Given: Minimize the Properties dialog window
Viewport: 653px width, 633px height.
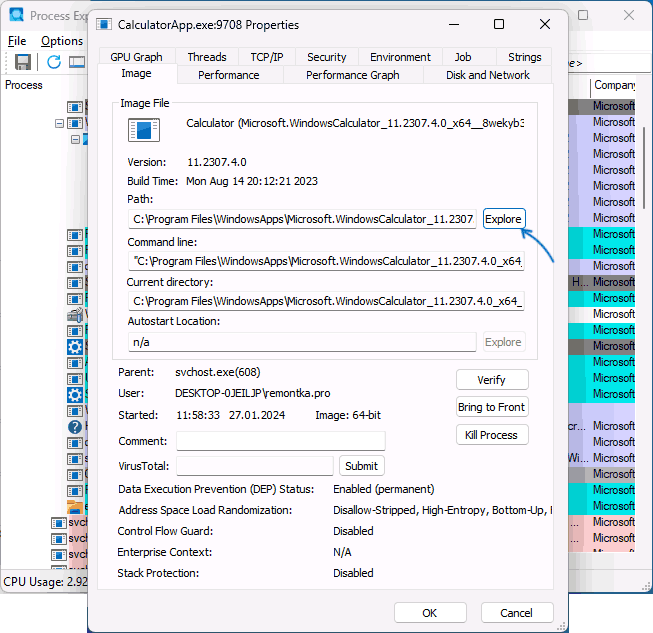Looking at the screenshot, I should (454, 24).
